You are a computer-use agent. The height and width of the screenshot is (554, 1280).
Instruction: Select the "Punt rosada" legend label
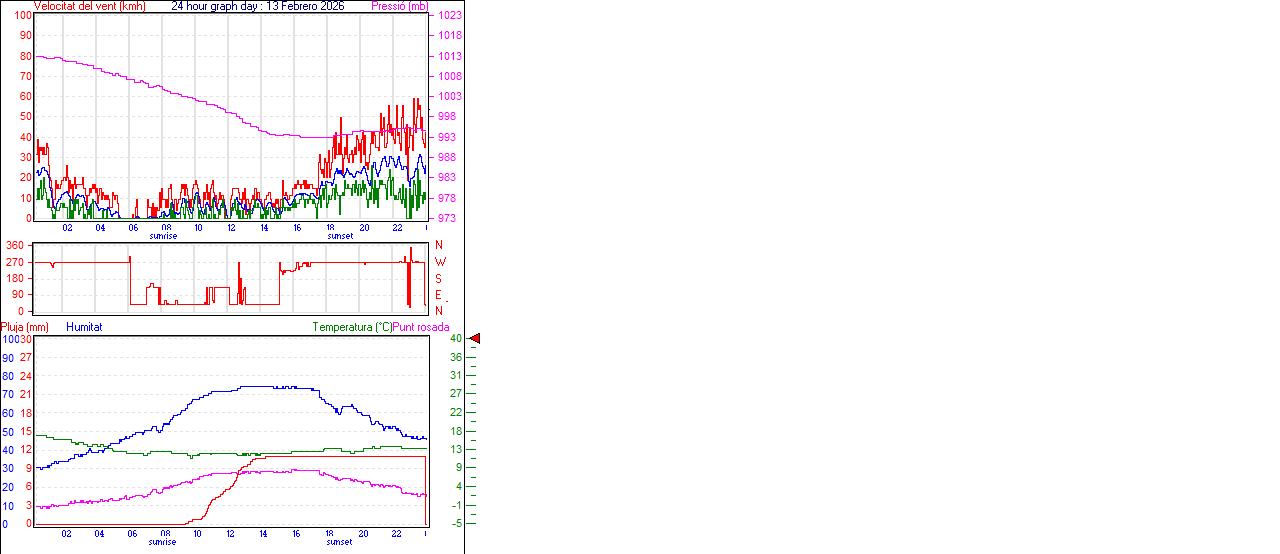(x=421, y=327)
